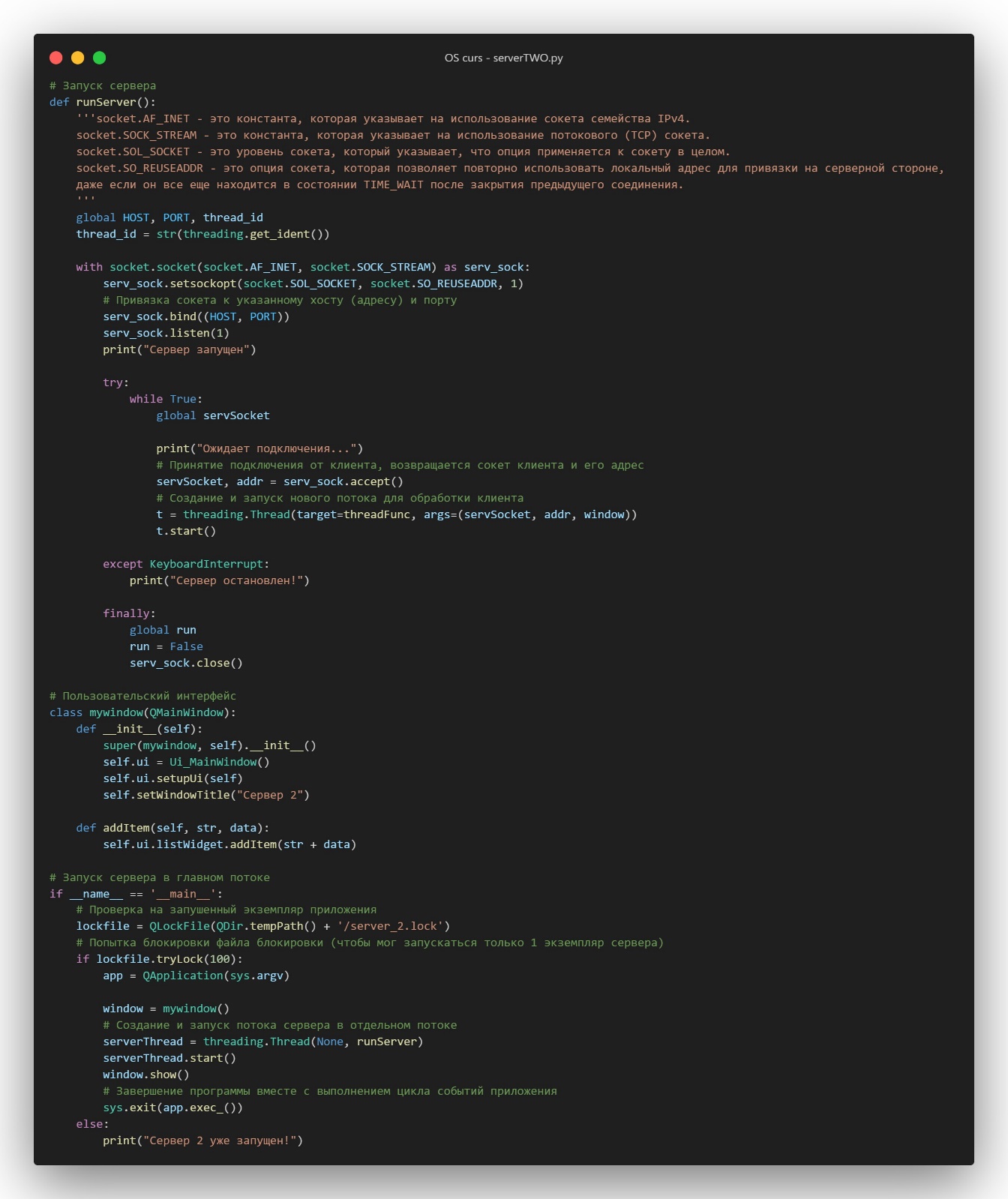The height and width of the screenshot is (1199, 1008).
Task: Click the 'else:' line near bottom
Action: [92, 1124]
